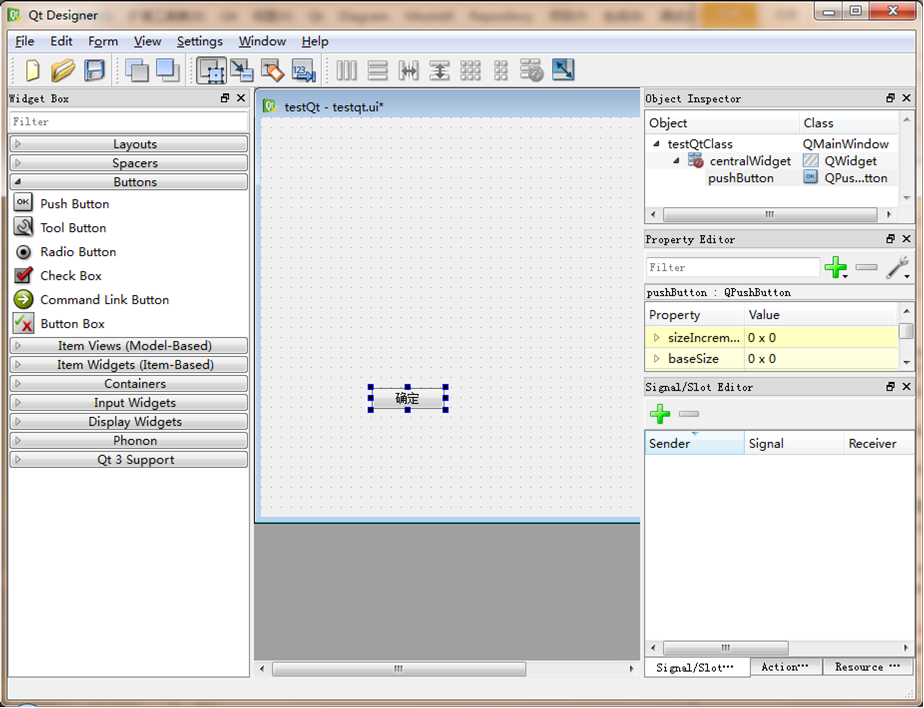Click the Adjust Size toolbar icon
Image resolution: width=924 pixels, height=708 pixels.
click(563, 70)
